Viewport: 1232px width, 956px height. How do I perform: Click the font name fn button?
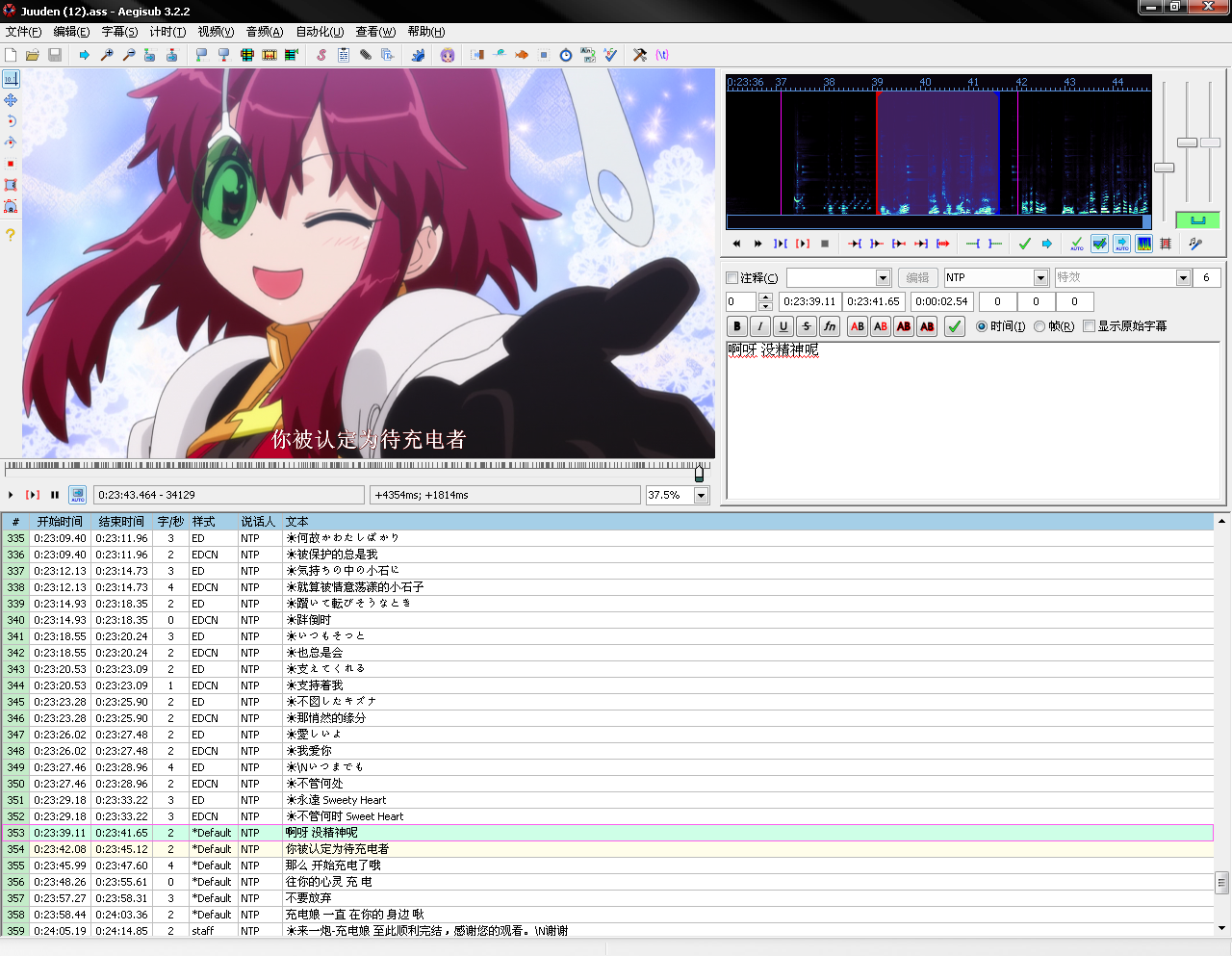tap(830, 326)
